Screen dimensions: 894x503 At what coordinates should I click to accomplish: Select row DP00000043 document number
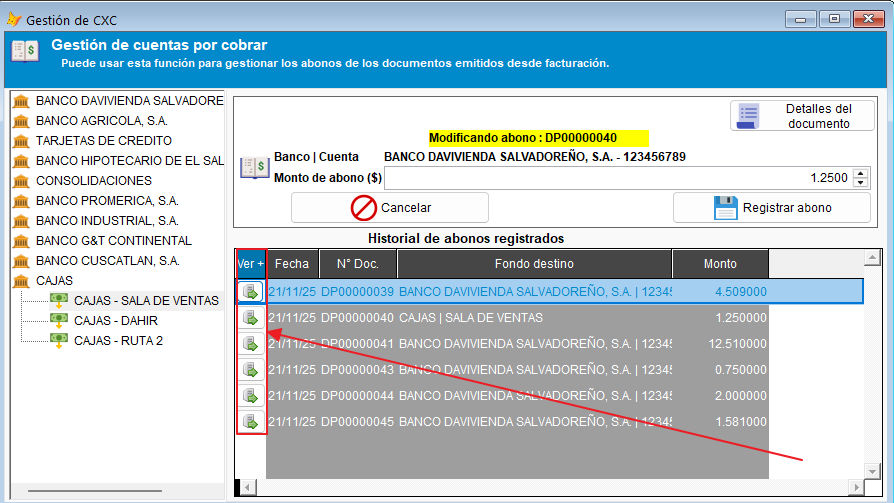pyautogui.click(x=357, y=370)
